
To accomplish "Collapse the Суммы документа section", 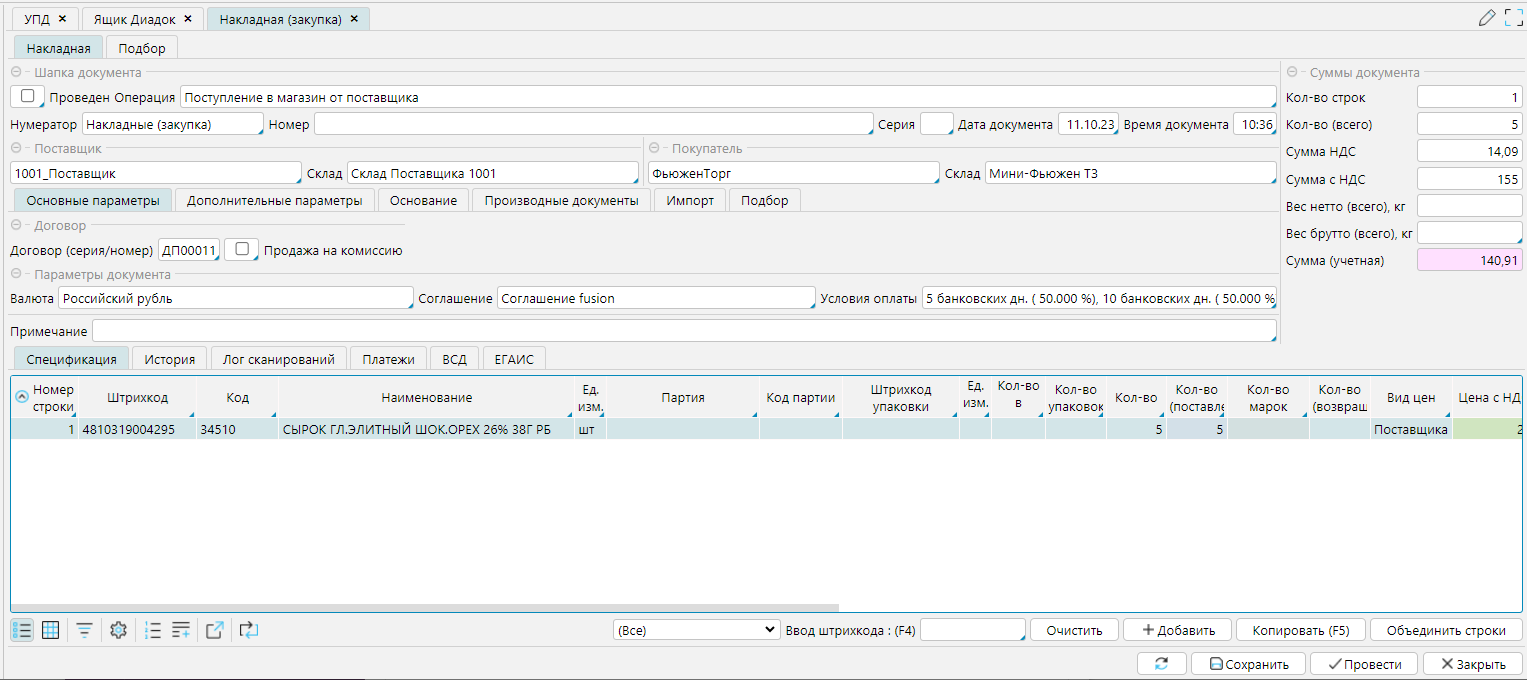I will pyautogui.click(x=1292, y=72).
